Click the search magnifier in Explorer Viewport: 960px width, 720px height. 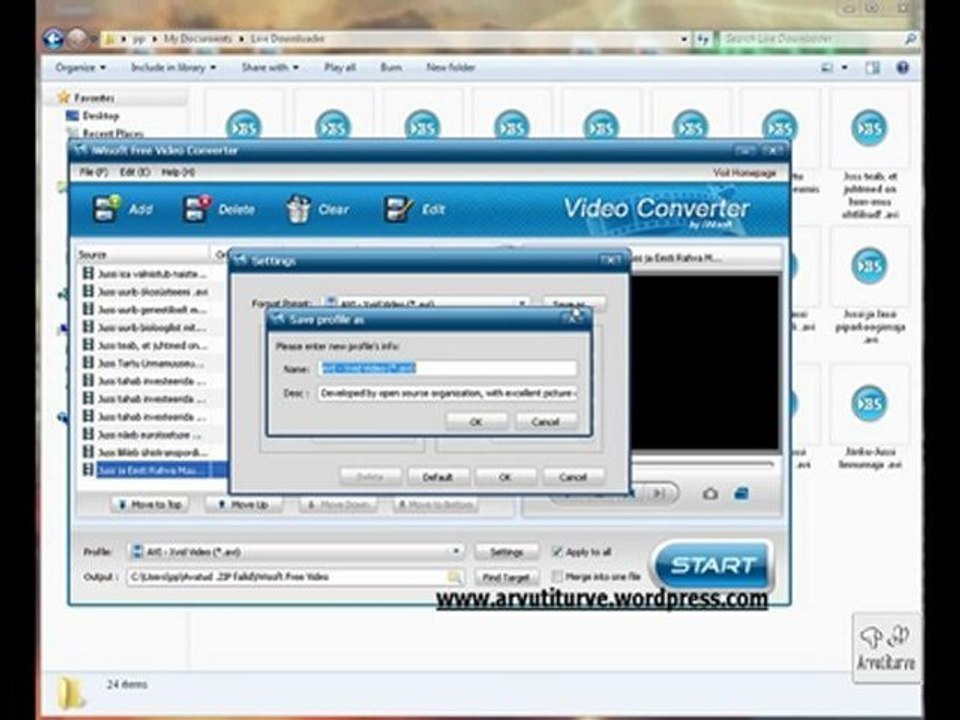click(910, 39)
